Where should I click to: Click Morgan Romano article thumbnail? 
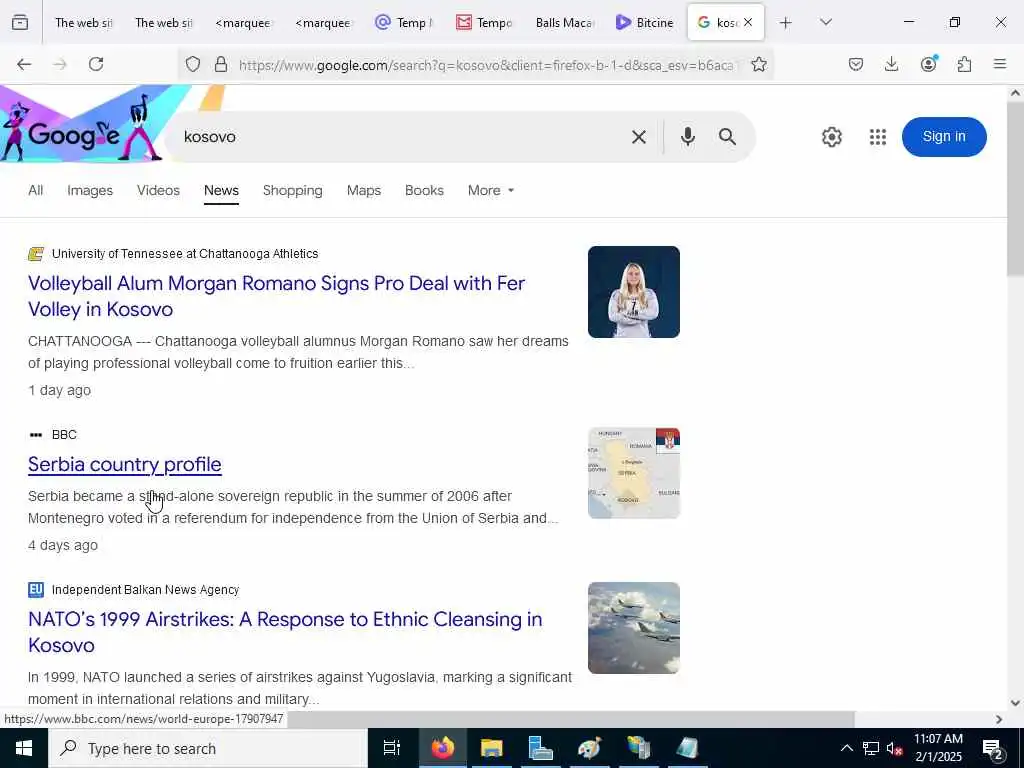point(633,292)
